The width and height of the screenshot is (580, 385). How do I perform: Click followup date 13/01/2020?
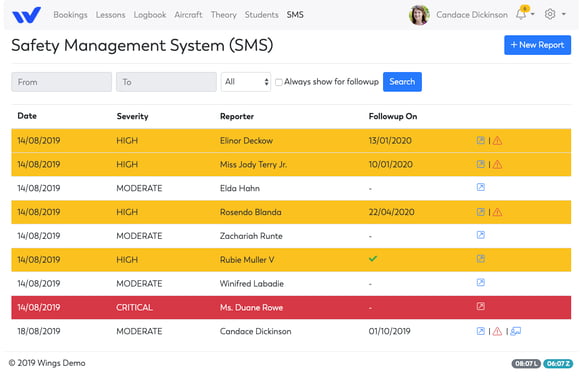point(390,141)
